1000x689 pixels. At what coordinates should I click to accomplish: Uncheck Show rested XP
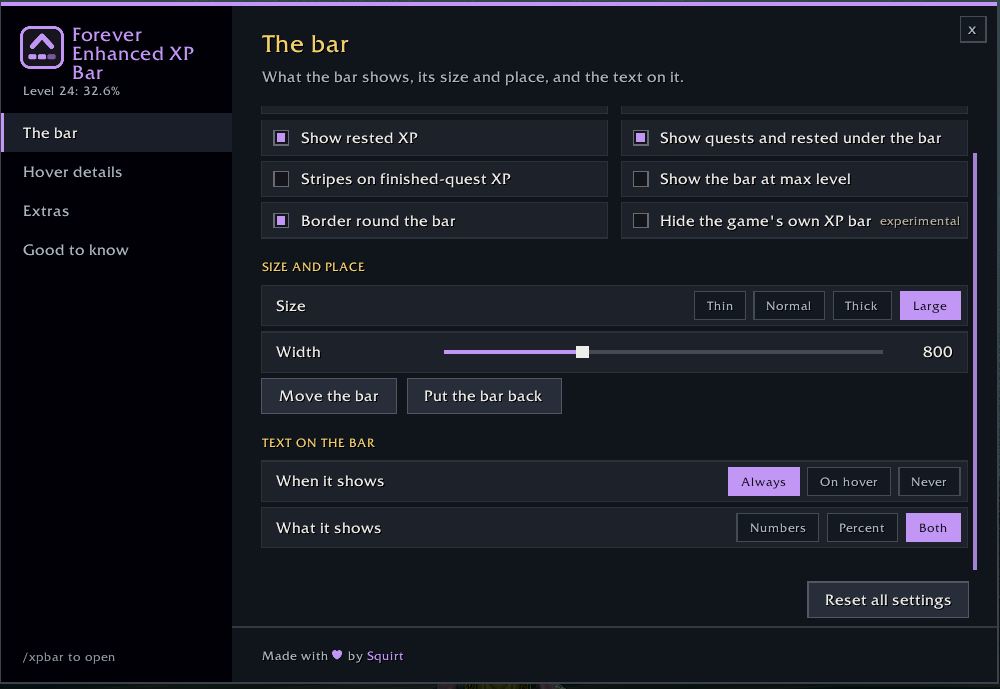[x=281, y=138]
